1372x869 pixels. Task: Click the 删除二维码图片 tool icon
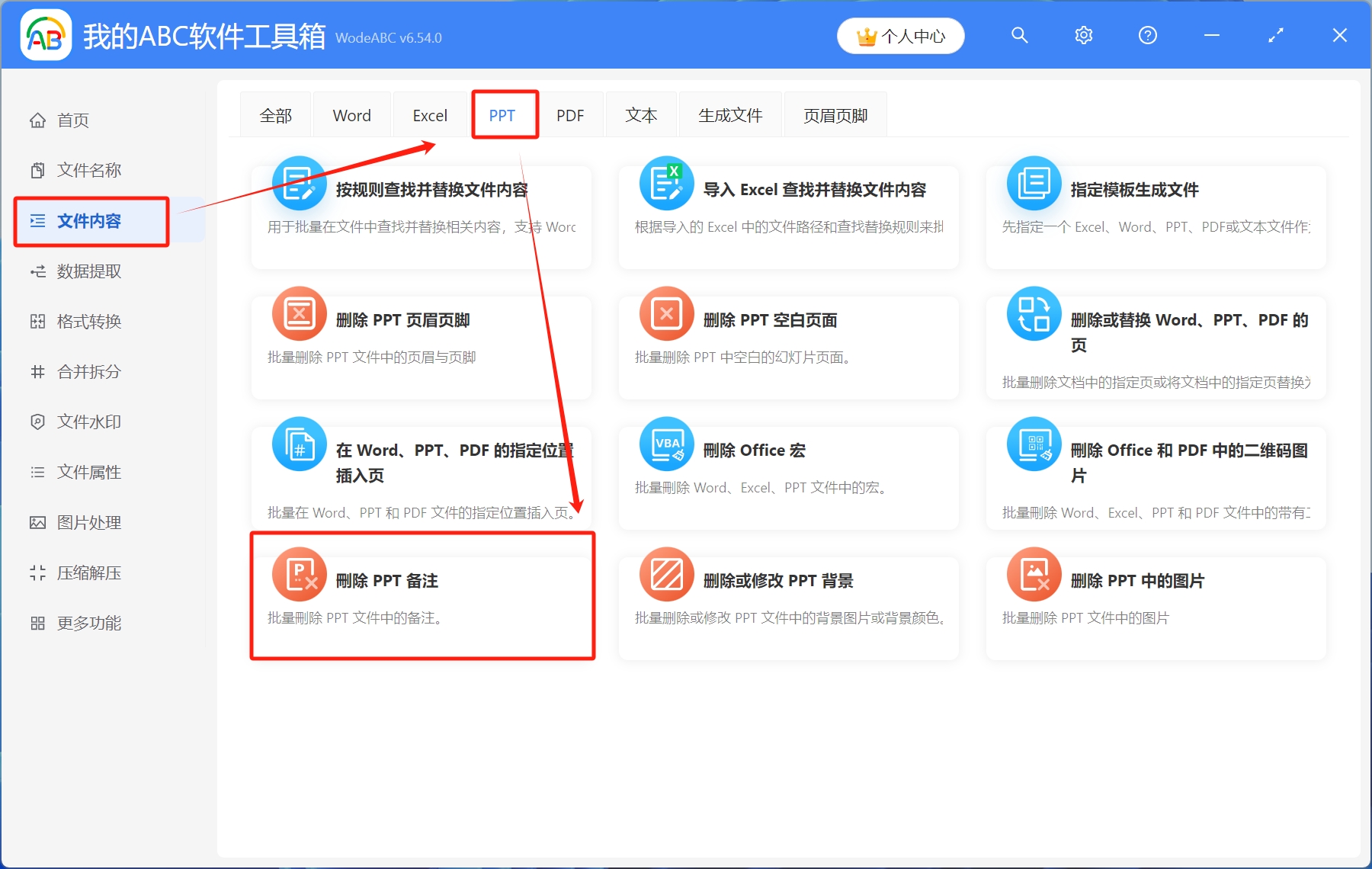1033,443
